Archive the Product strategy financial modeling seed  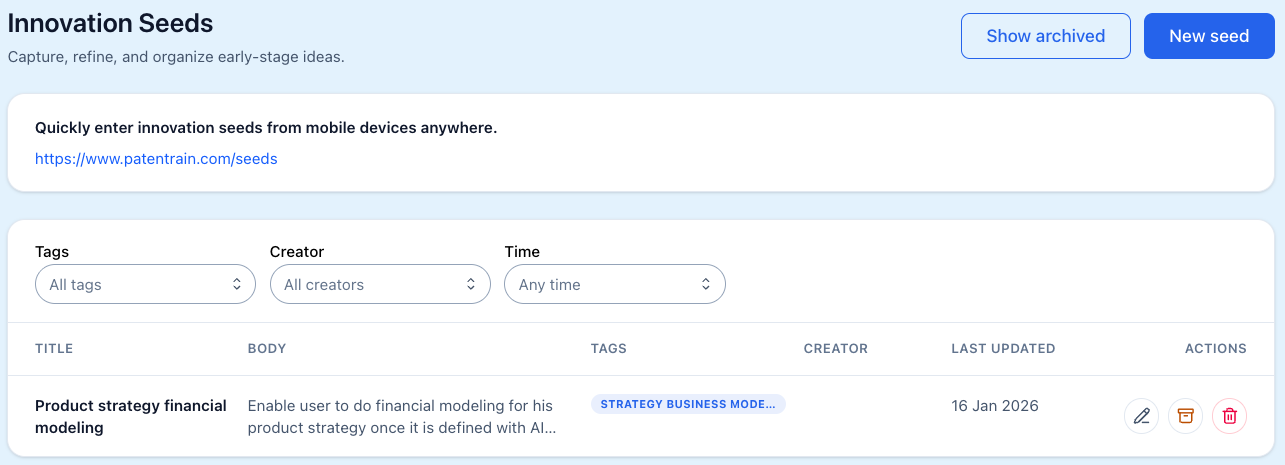1186,416
